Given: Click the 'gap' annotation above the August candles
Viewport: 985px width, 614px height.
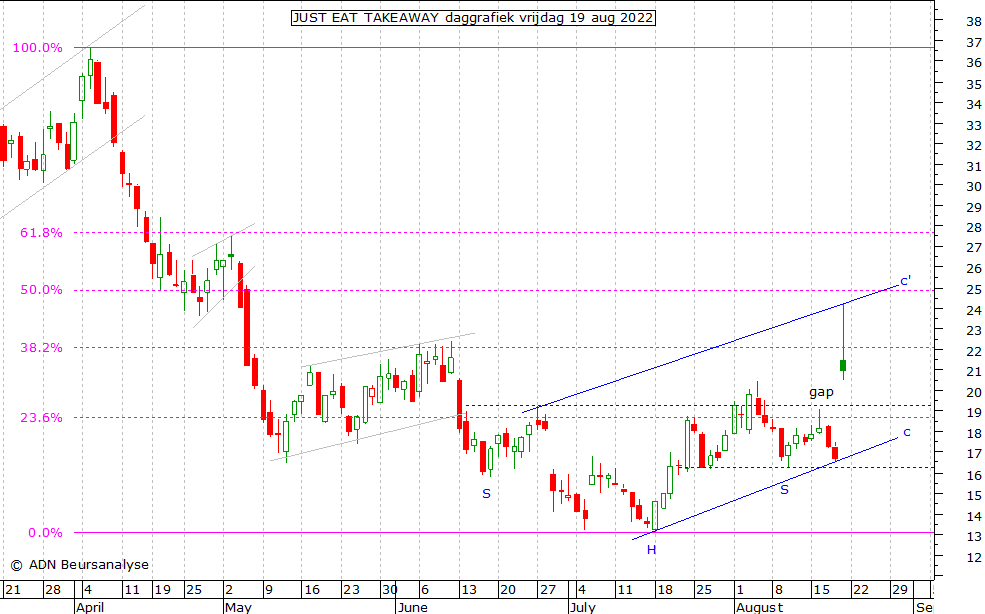Looking at the screenshot, I should click(x=821, y=392).
